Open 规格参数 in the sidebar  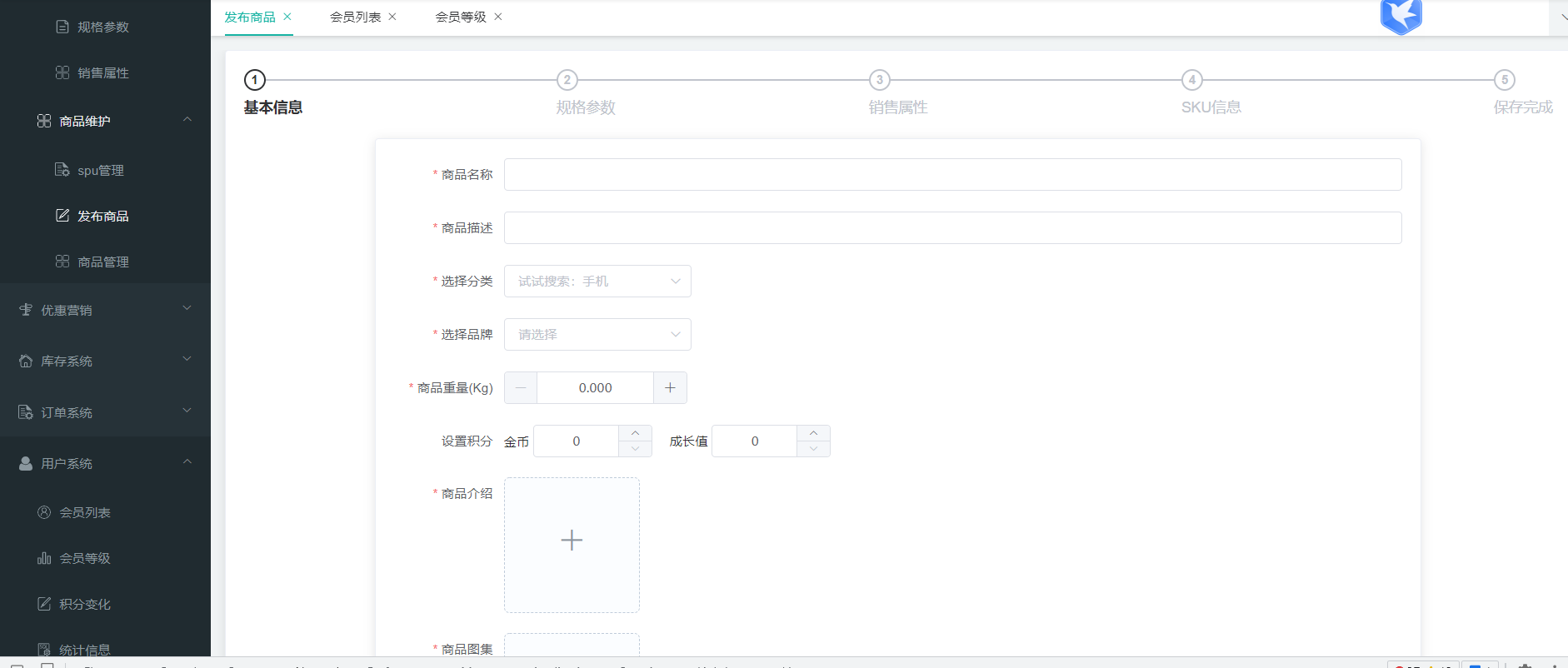(105, 27)
